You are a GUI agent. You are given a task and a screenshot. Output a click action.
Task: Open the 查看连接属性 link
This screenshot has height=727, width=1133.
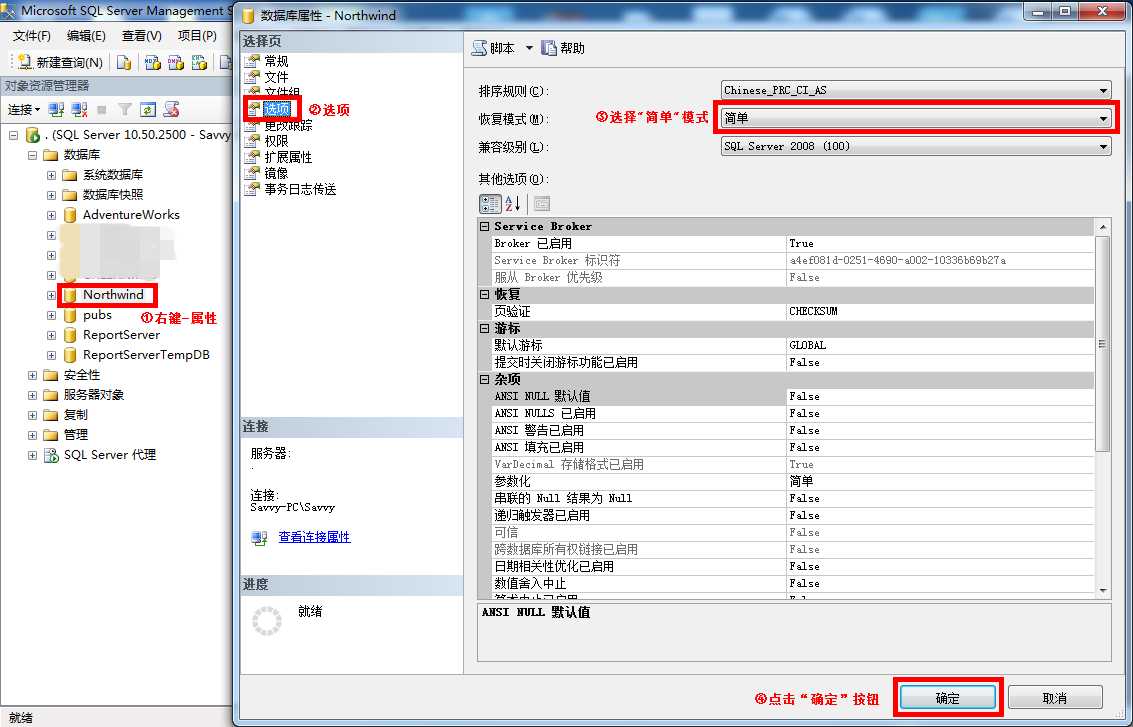314,537
